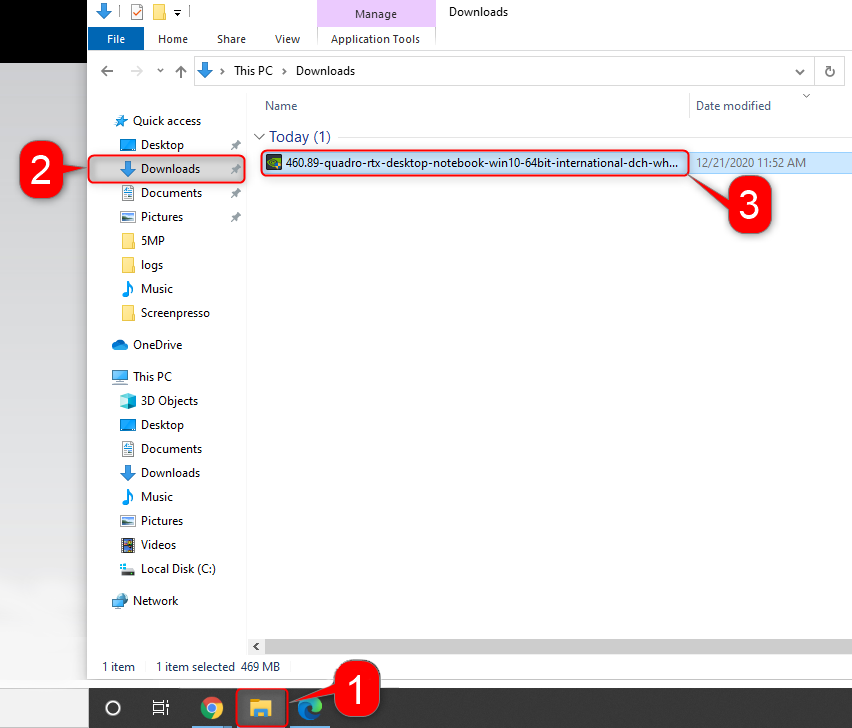
Task: Click the 3D Objects cube icon
Action: (128, 401)
